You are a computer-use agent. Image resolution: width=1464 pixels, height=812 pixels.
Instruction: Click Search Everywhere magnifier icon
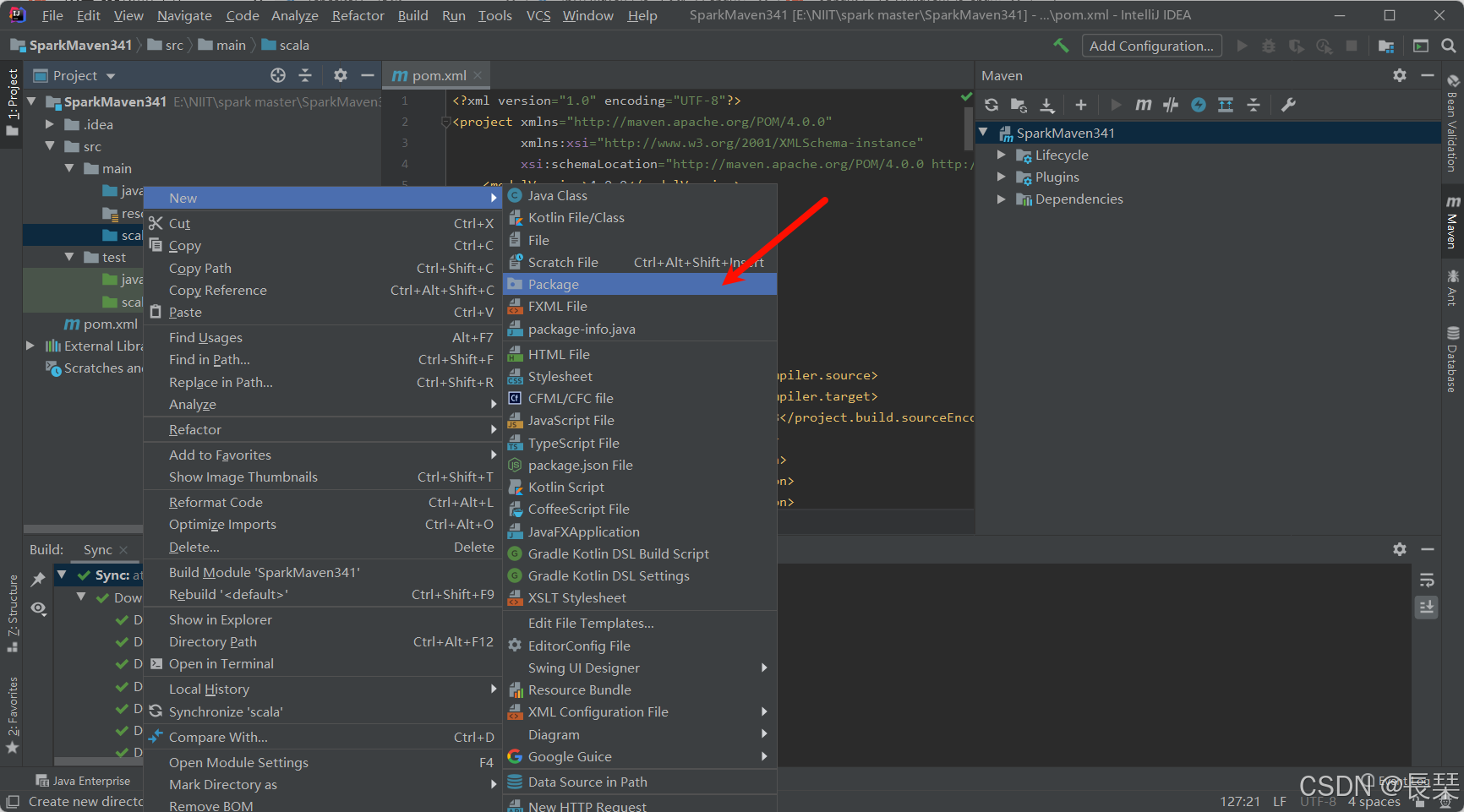(1448, 46)
